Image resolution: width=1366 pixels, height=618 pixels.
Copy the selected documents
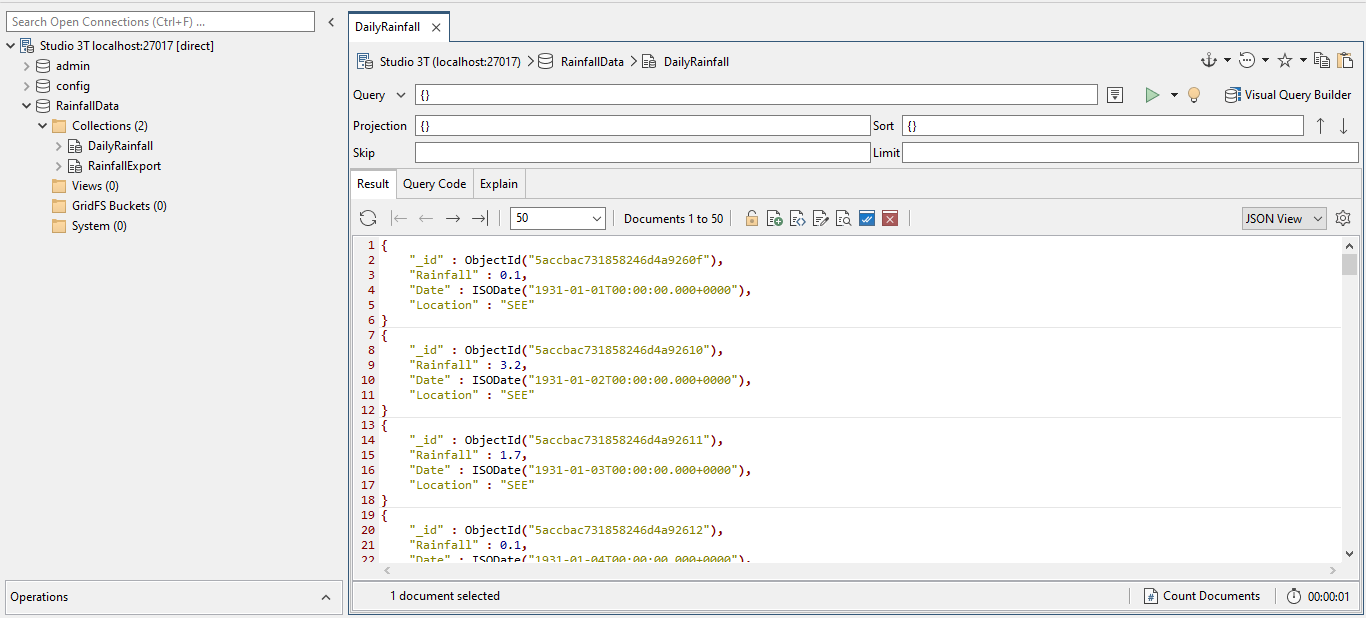click(x=1322, y=60)
